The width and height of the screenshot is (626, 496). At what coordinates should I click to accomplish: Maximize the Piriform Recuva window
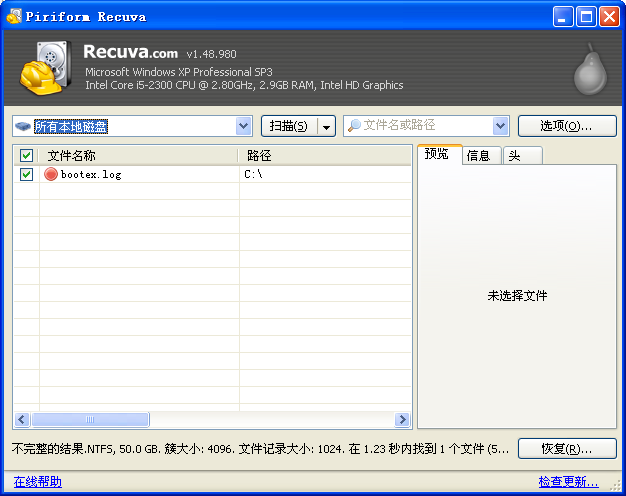[x=586, y=17]
